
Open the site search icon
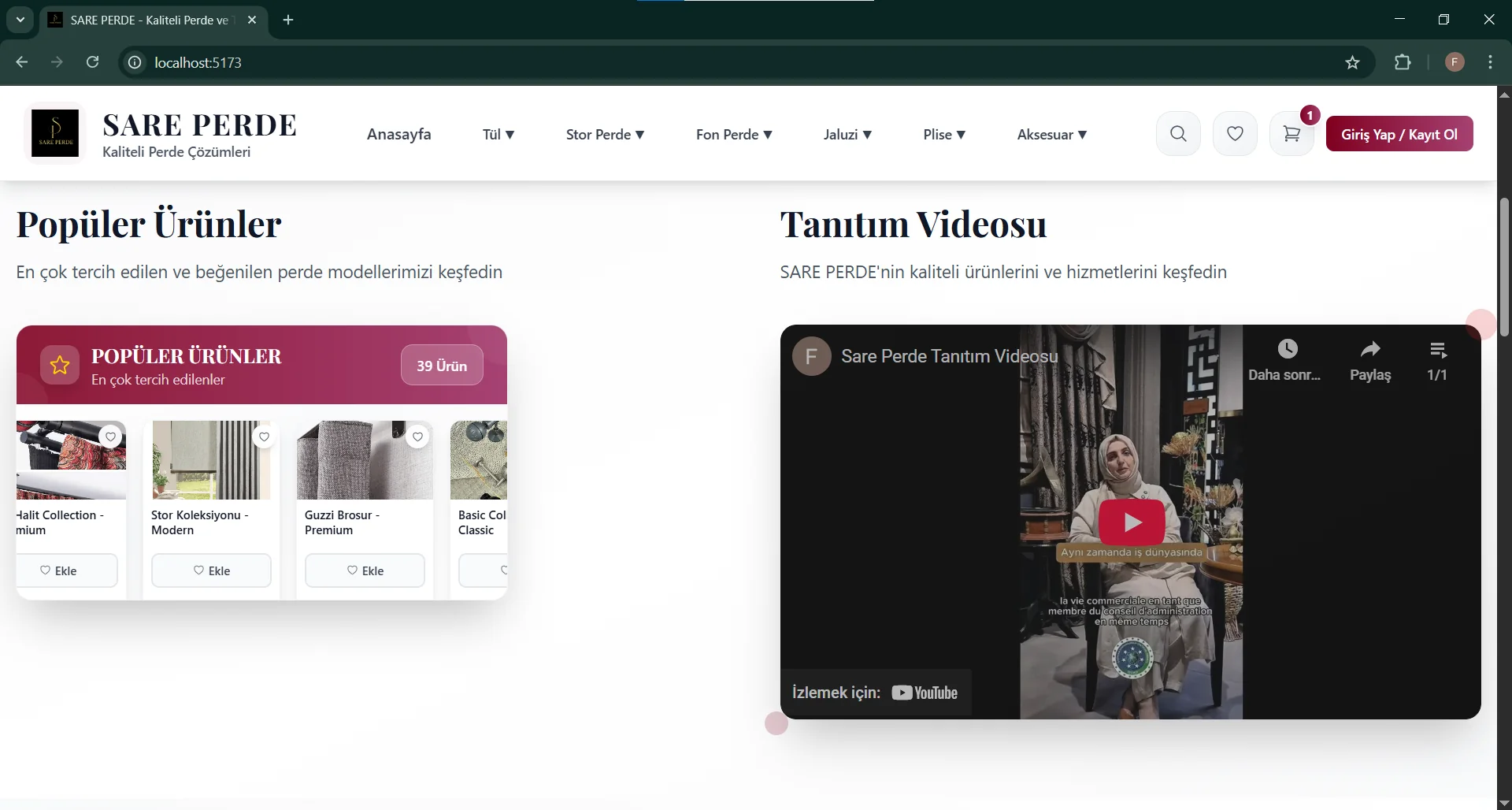click(1178, 134)
